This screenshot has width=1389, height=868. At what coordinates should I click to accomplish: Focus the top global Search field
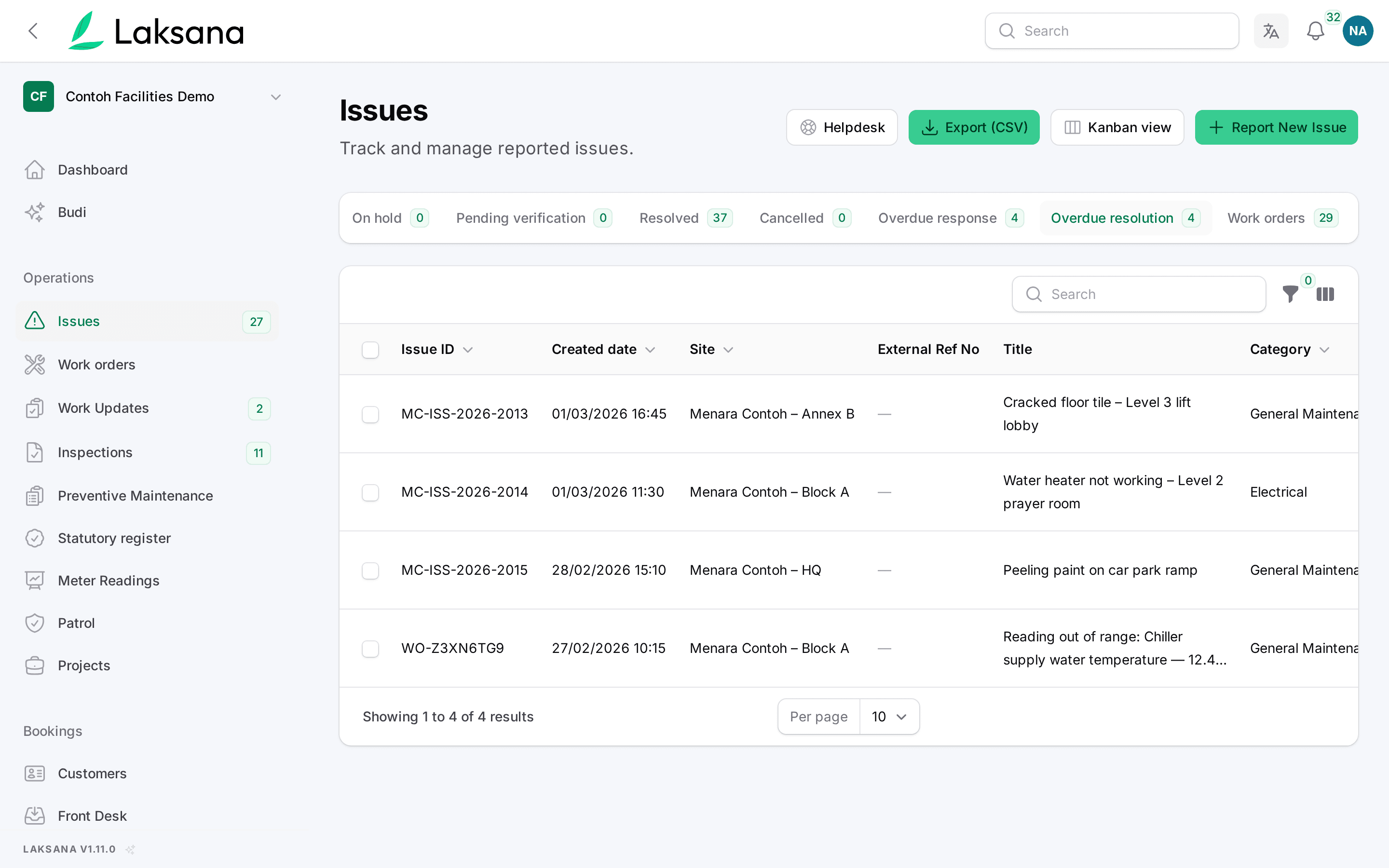point(1112,31)
